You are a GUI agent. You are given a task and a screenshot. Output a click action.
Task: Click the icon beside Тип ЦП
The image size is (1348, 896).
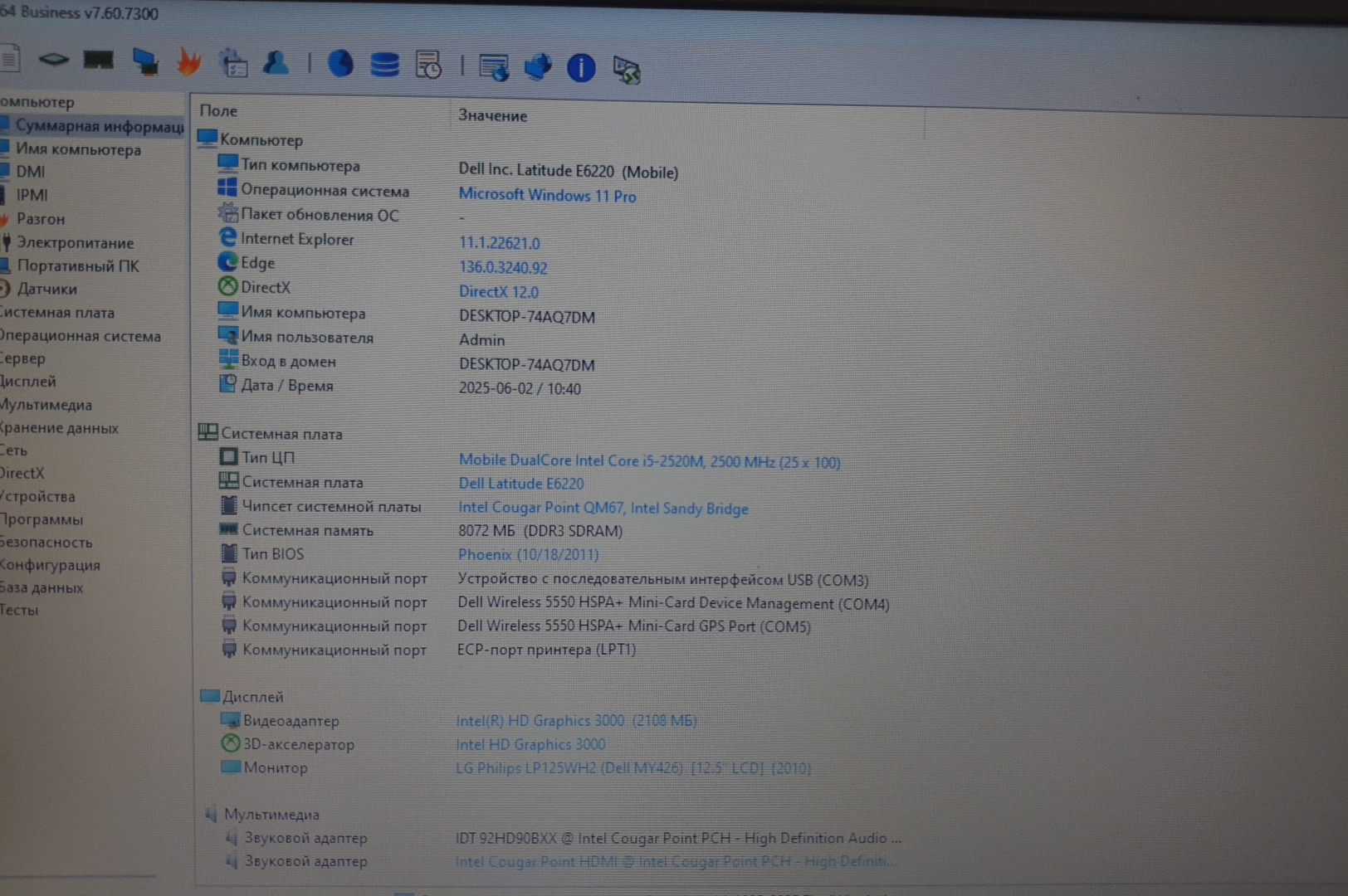coord(228,456)
